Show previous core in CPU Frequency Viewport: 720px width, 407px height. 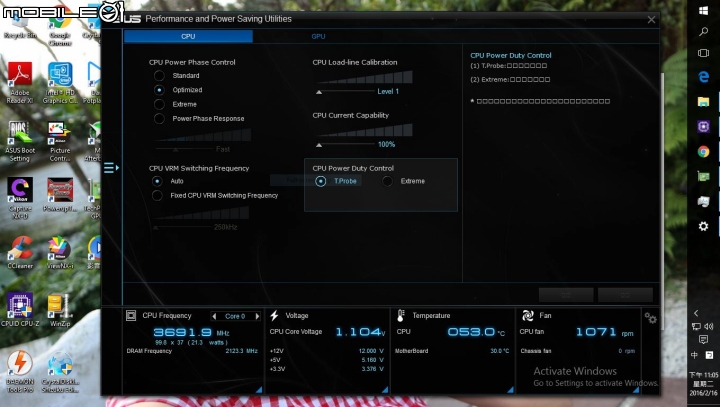pyautogui.click(x=214, y=316)
